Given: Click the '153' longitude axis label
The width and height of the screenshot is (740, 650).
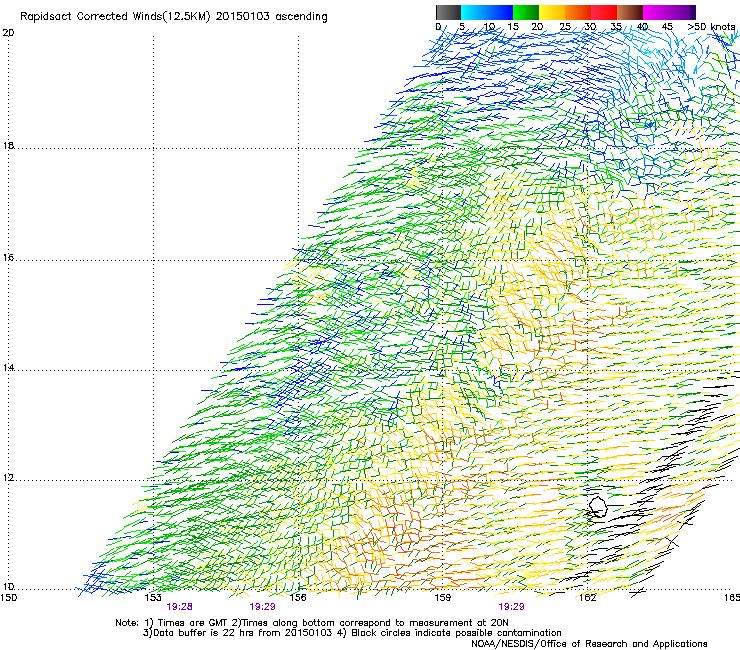Looking at the screenshot, I should click(153, 598).
